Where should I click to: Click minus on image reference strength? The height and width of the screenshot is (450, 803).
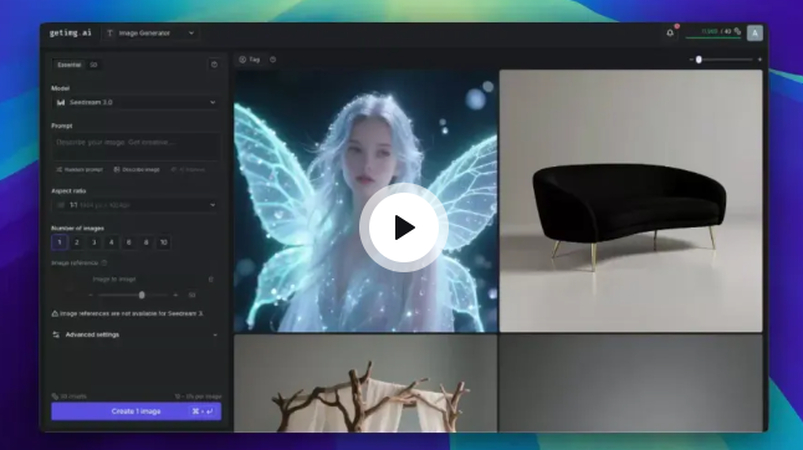tap(91, 295)
